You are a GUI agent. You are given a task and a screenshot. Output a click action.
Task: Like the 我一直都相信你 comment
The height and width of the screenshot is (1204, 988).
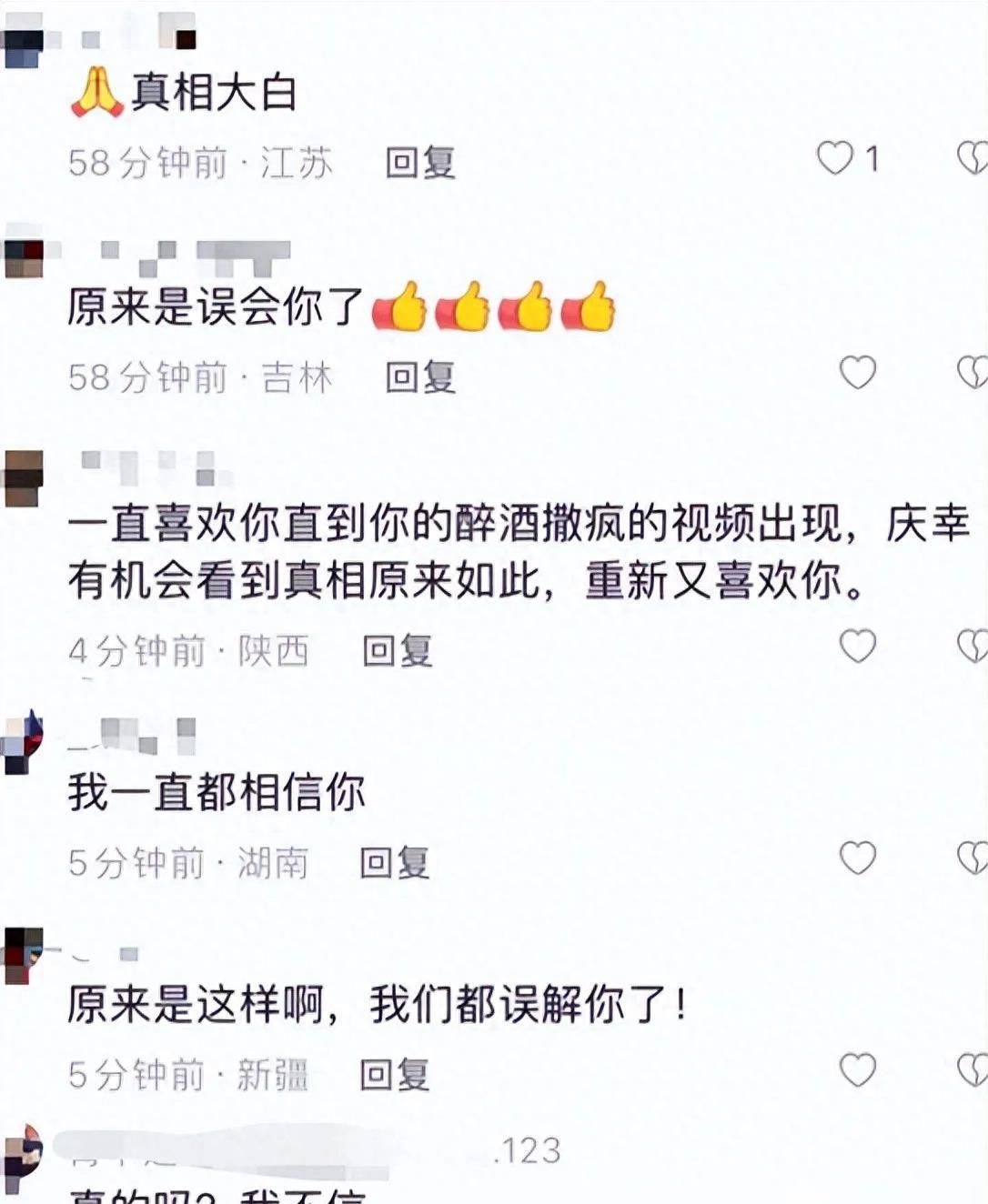point(857,858)
